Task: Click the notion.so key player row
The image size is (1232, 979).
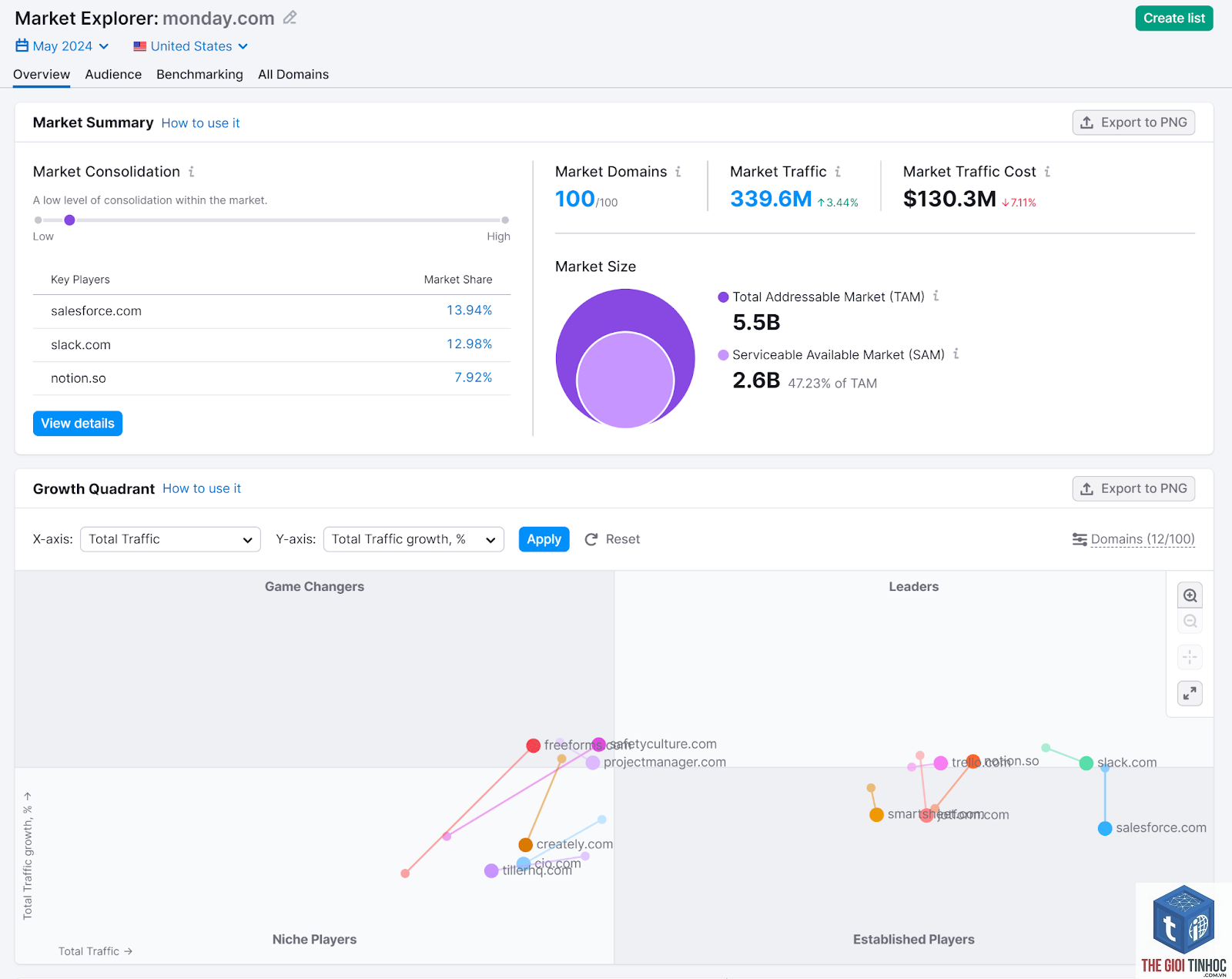Action: (272, 378)
